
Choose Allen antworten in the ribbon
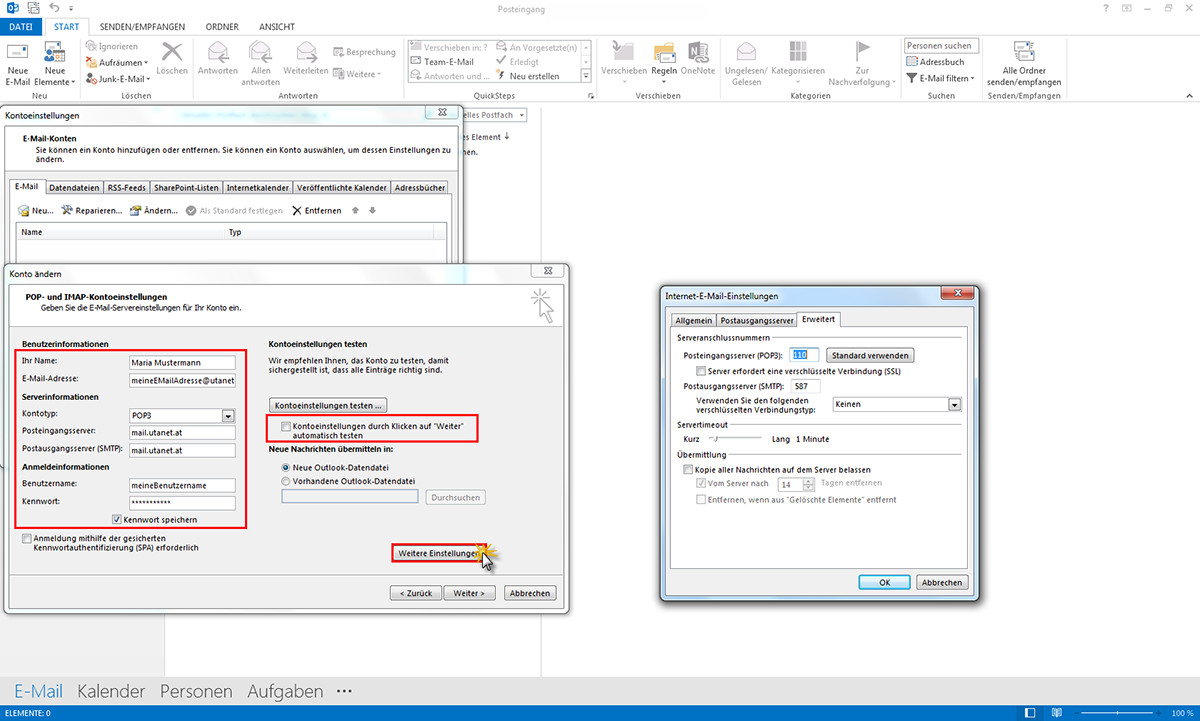pyautogui.click(x=261, y=63)
